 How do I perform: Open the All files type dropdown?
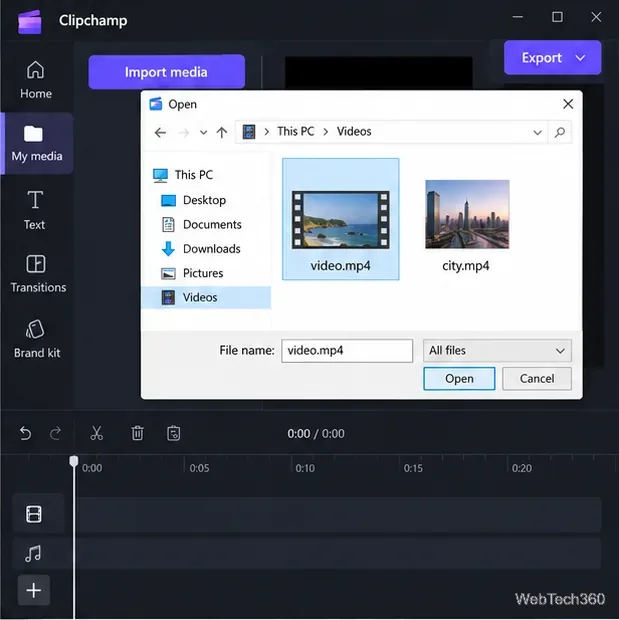tap(497, 350)
